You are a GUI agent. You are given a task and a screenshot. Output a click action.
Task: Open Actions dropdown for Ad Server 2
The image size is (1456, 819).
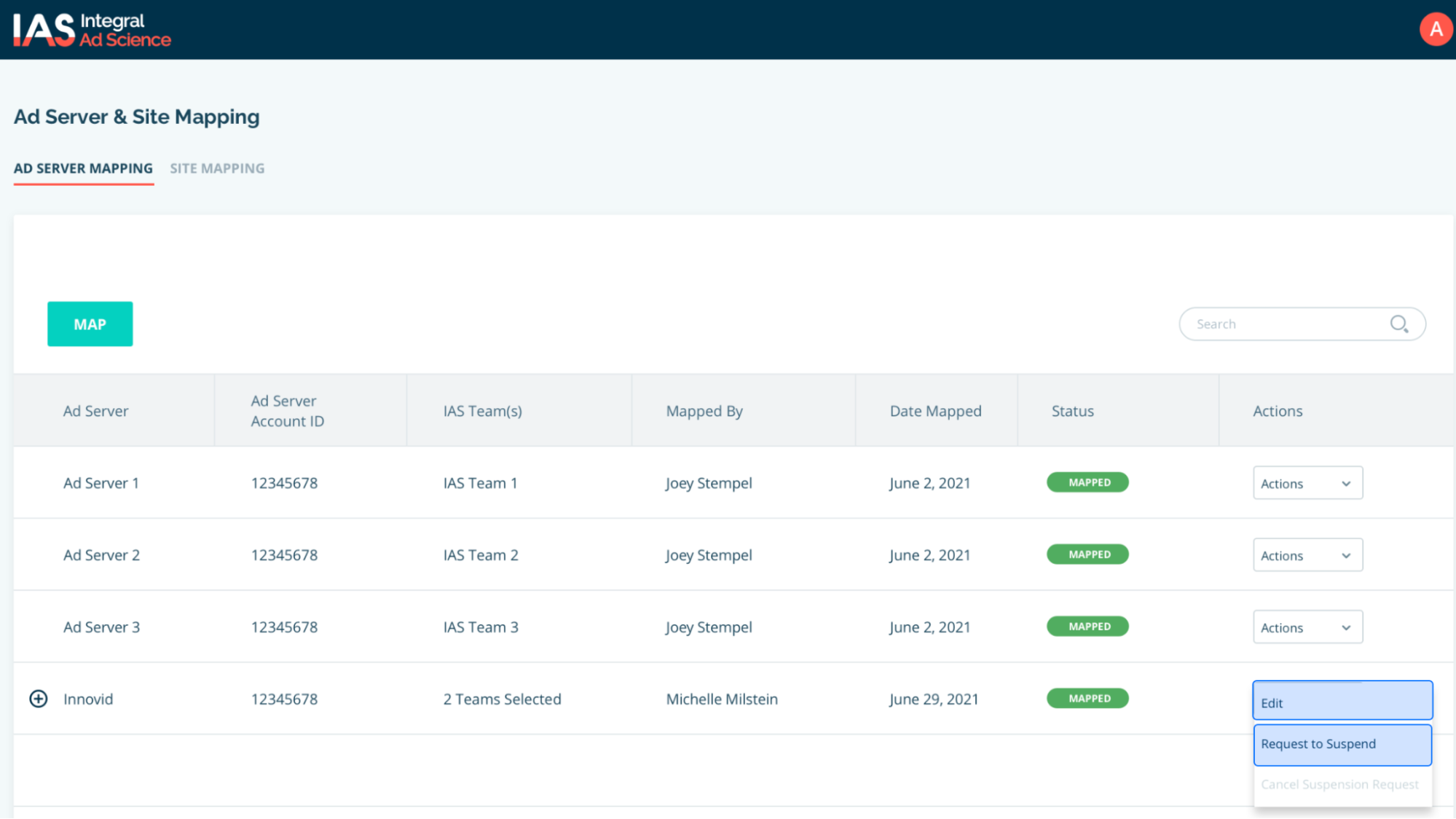(x=1307, y=555)
